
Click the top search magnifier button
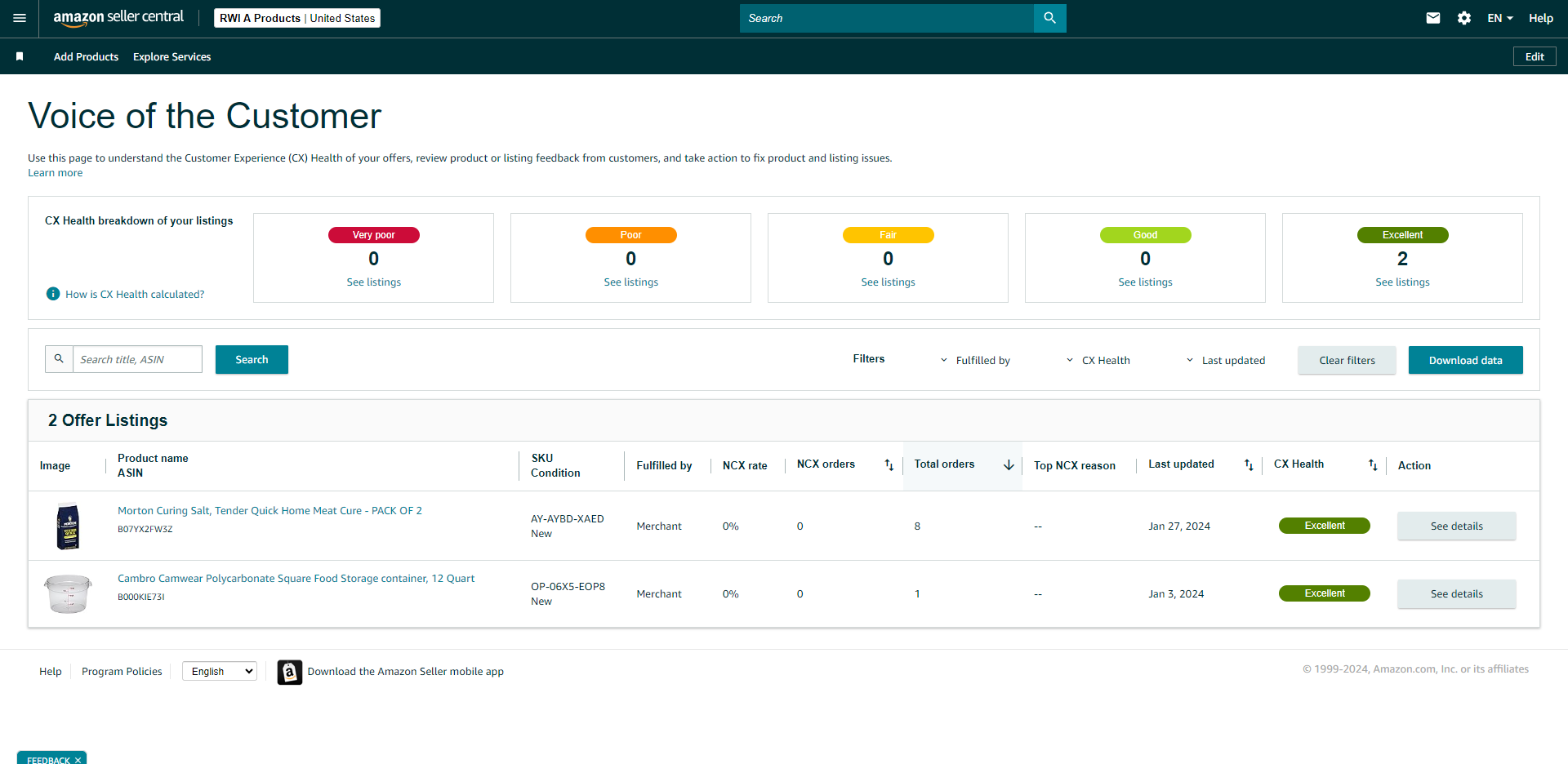(1049, 18)
